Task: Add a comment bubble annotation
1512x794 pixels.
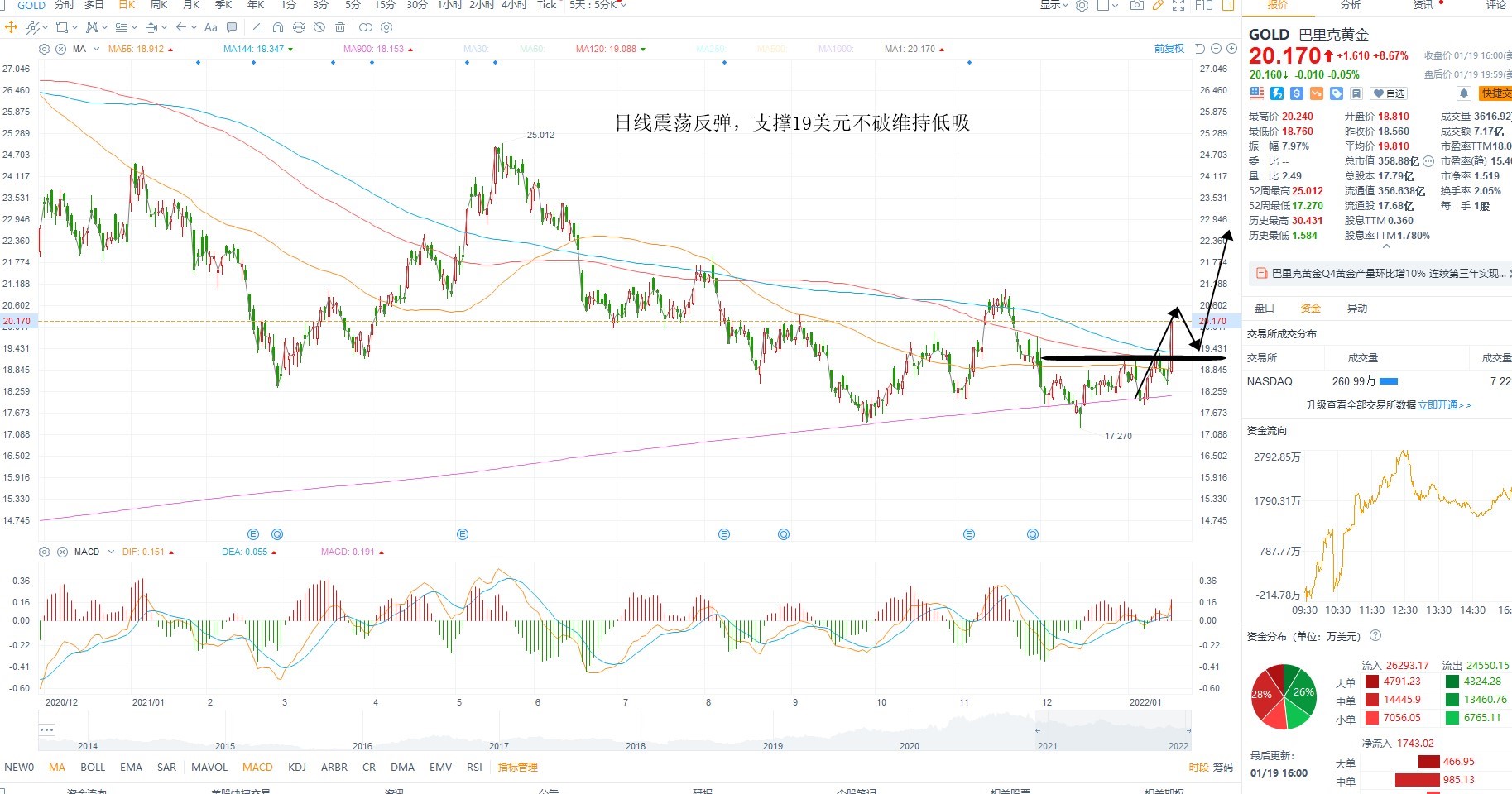Action: point(232,27)
